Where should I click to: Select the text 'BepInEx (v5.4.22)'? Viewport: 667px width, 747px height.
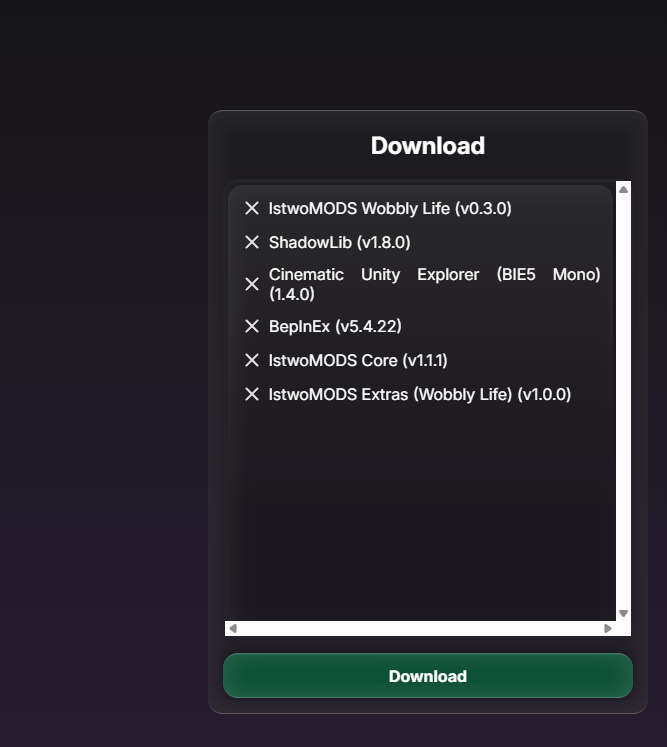(335, 327)
